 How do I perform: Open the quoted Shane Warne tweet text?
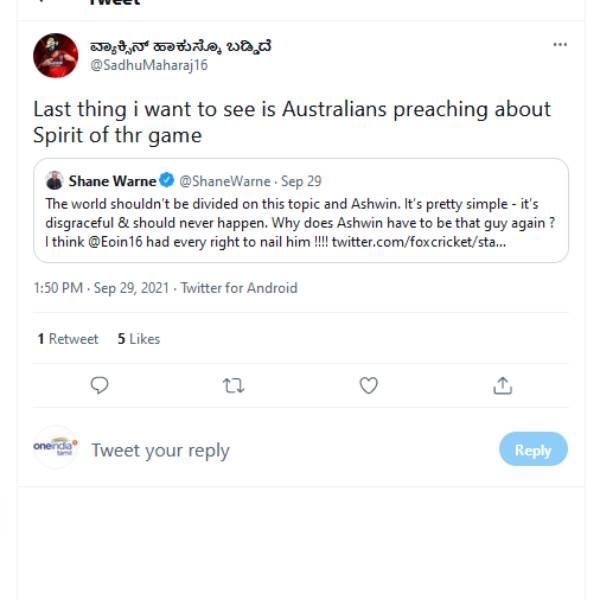(x=300, y=223)
